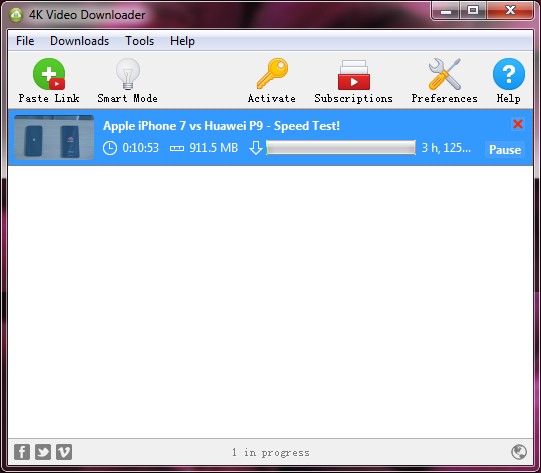Open the Help menu

(182, 41)
